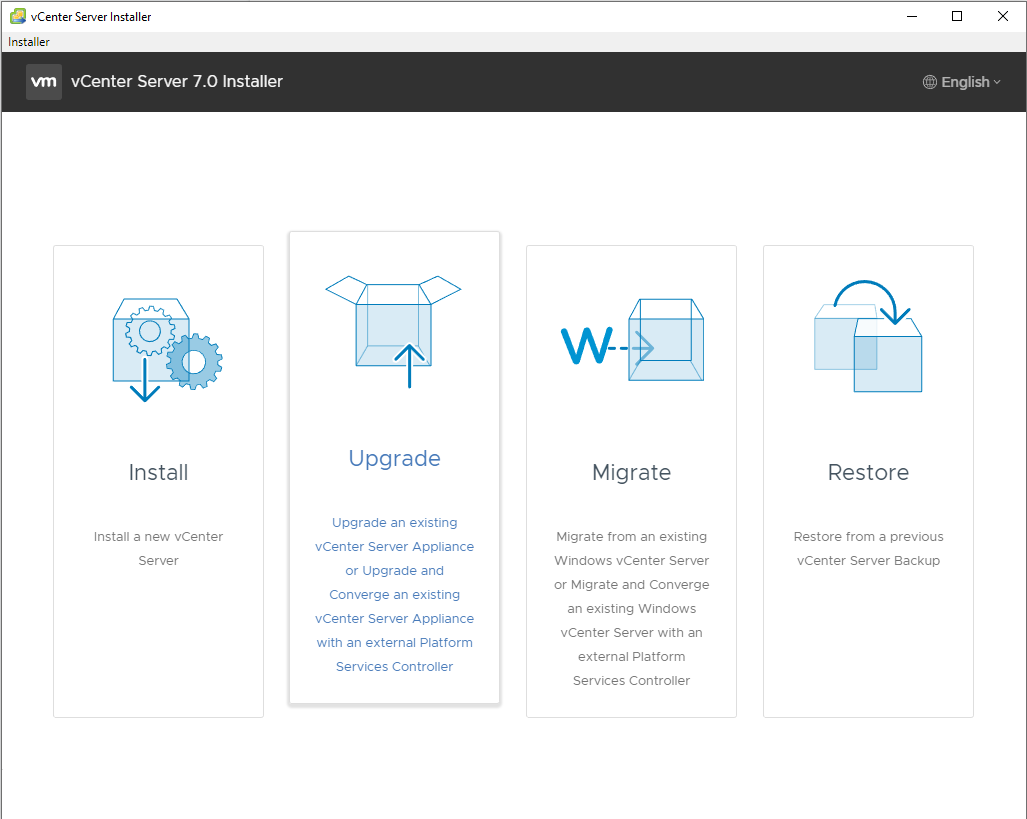This screenshot has width=1027, height=819.
Task: Click the globe language icon
Action: coord(929,82)
